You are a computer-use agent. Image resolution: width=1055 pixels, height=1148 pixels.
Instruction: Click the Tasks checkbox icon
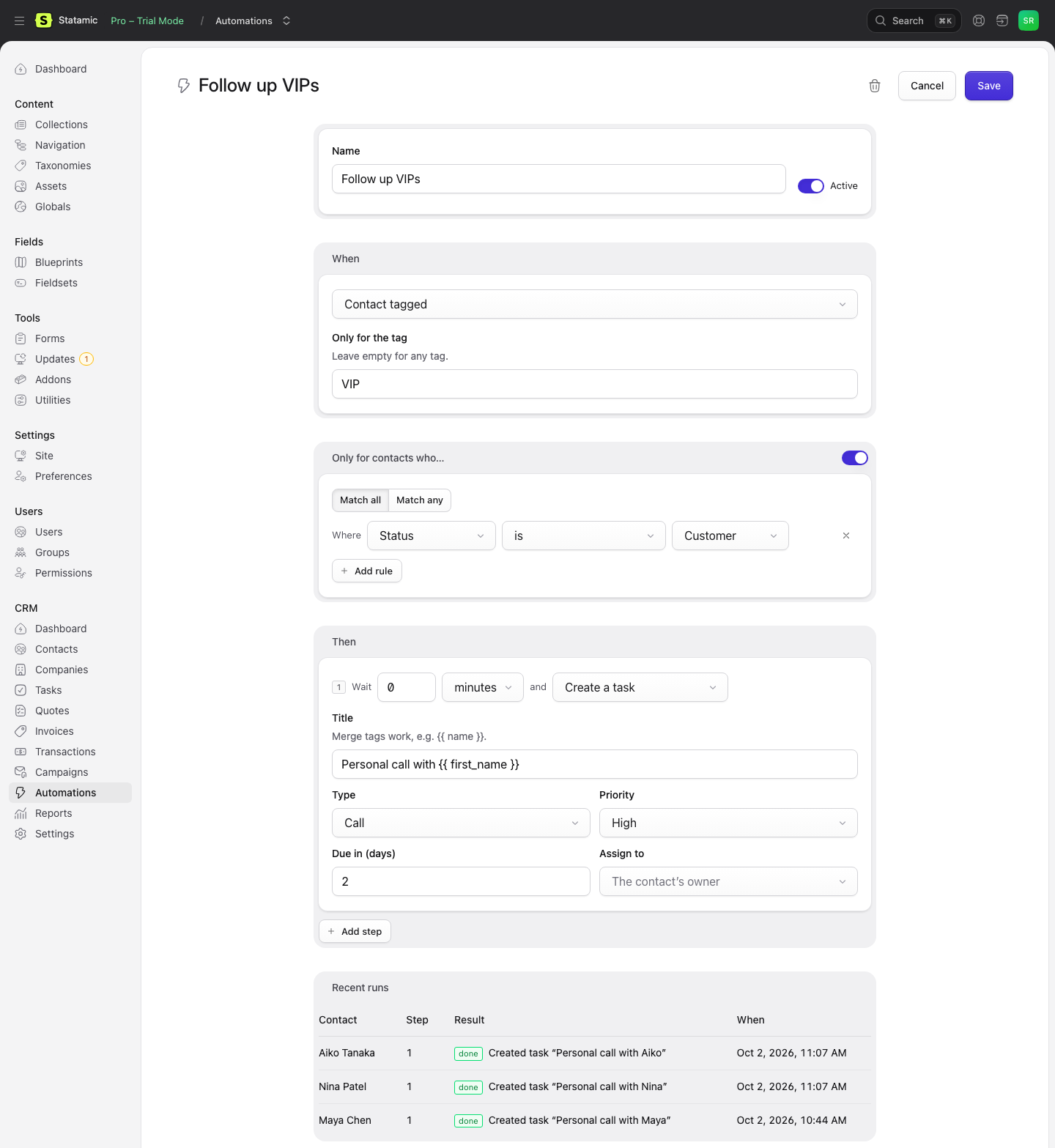21,690
